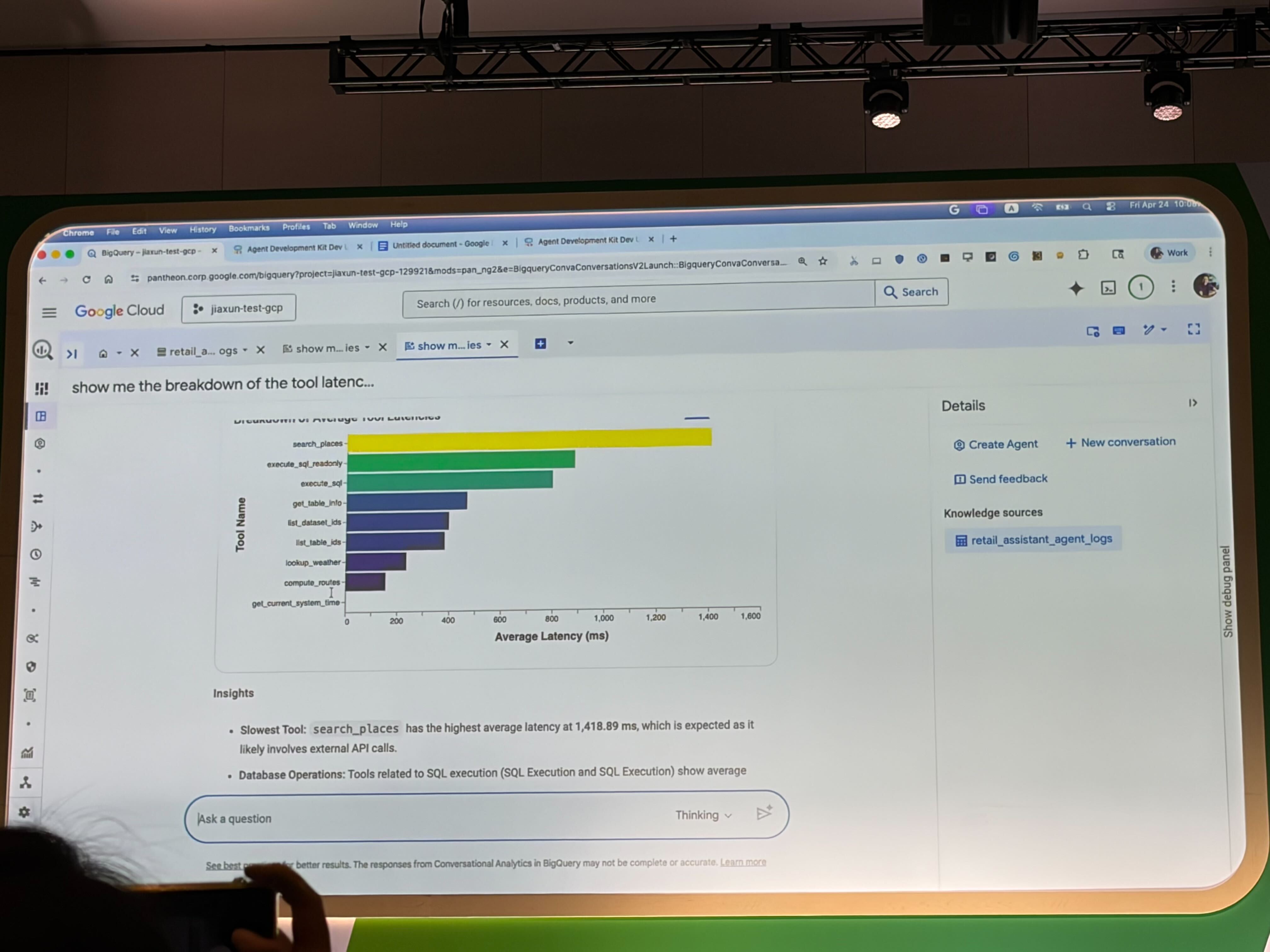Screen dimensions: 1270x952
Task: Click the send message arrow icon
Action: (764, 813)
